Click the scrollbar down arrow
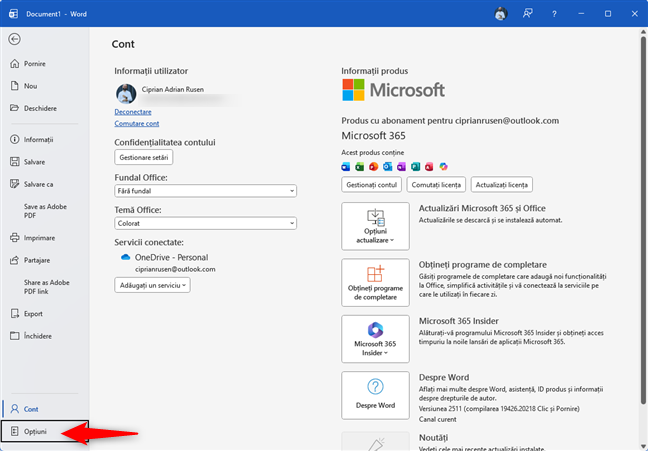 pyautogui.click(x=643, y=446)
